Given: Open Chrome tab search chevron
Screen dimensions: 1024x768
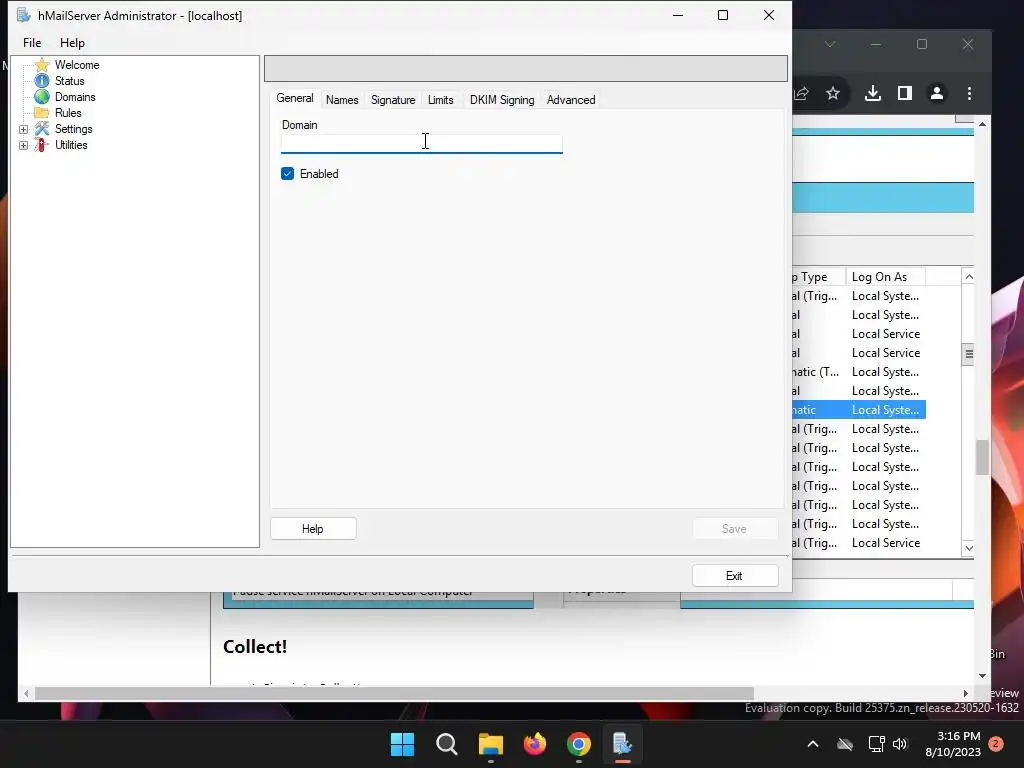Looking at the screenshot, I should (829, 44).
